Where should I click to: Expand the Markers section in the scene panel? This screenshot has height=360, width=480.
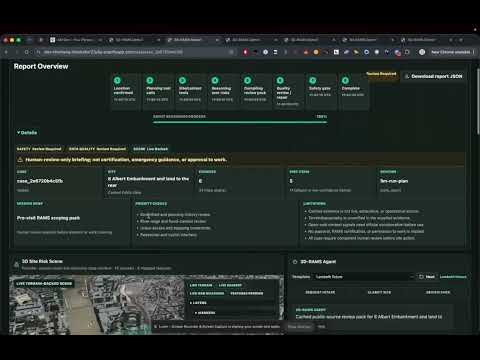205,313
